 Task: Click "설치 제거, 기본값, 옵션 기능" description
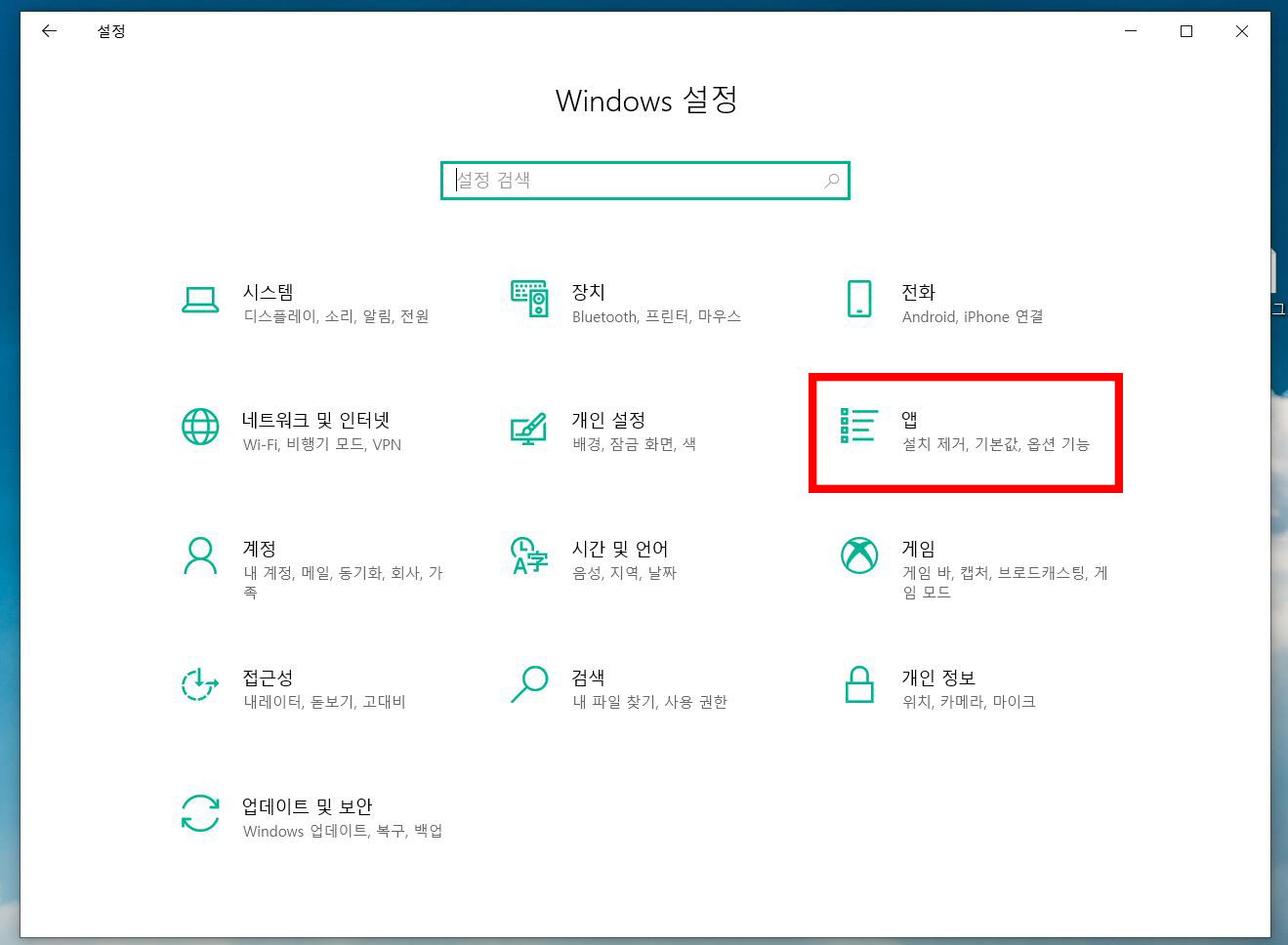coord(996,444)
